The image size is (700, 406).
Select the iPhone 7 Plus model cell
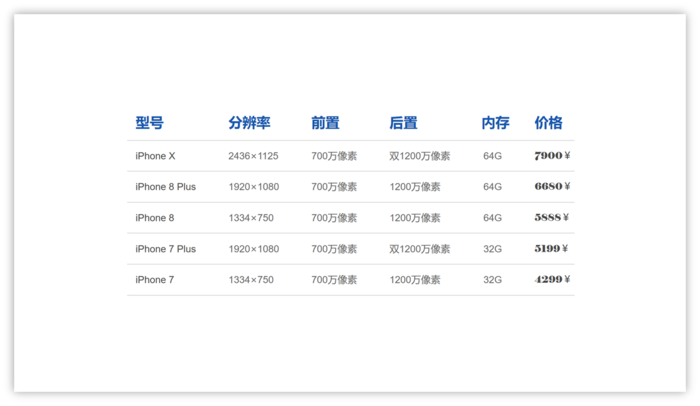pyautogui.click(x=166, y=249)
